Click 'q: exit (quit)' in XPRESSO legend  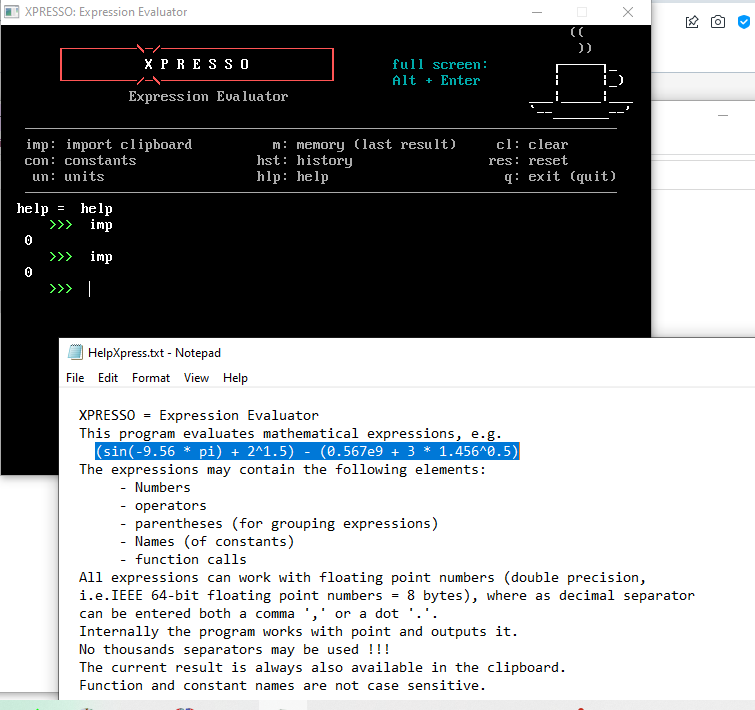(x=560, y=177)
